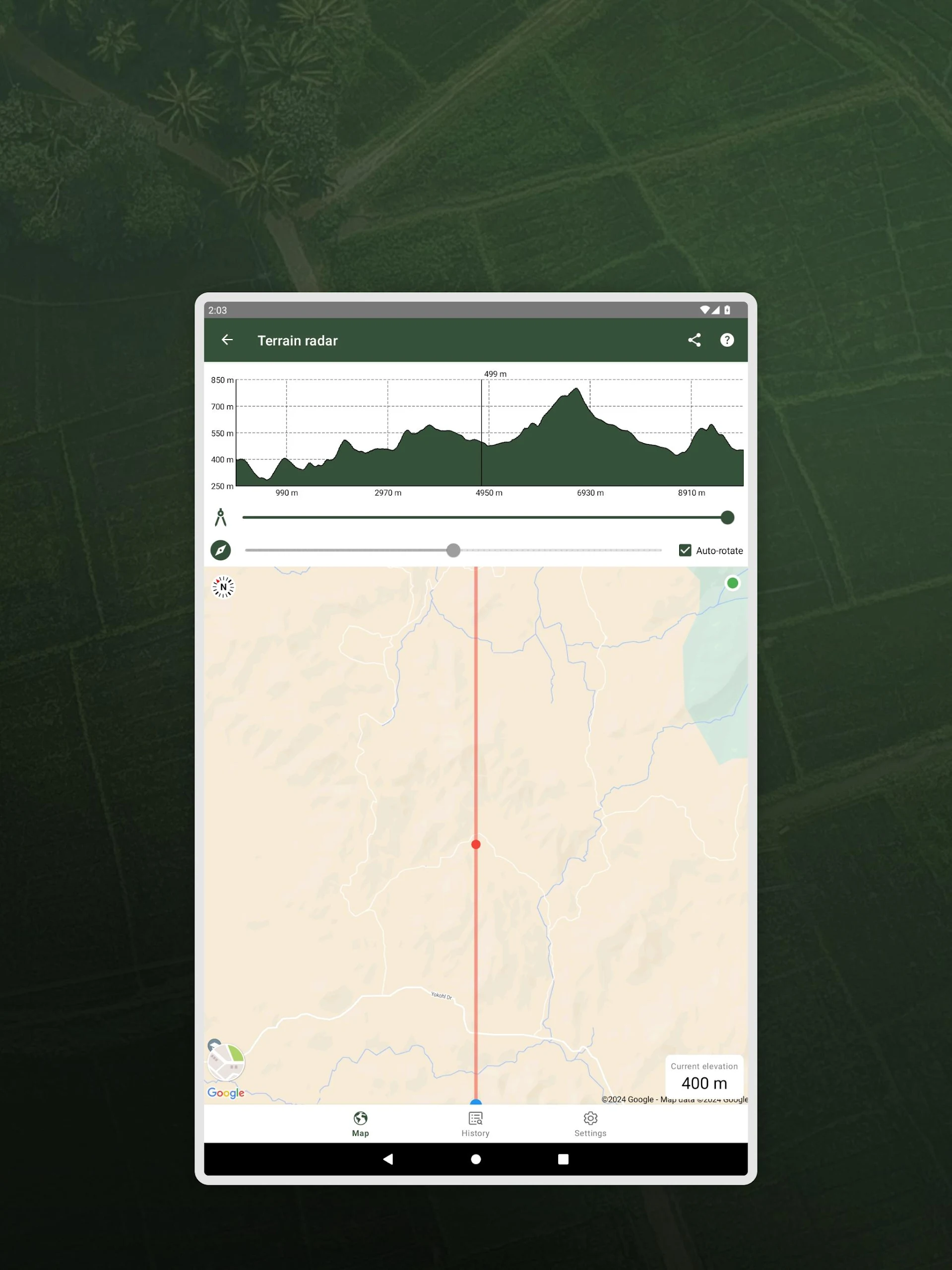952x1270 pixels.
Task: Tap the Android home circle button
Action: [x=475, y=1159]
